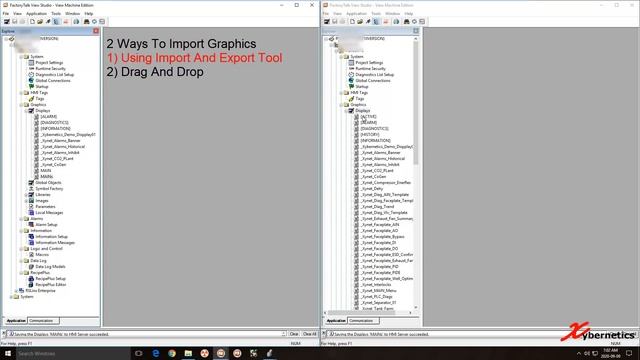Select _Xynet_CO2_PLant display in left window
Image resolution: width=640 pixels, height=360 pixels.
(x=57, y=158)
